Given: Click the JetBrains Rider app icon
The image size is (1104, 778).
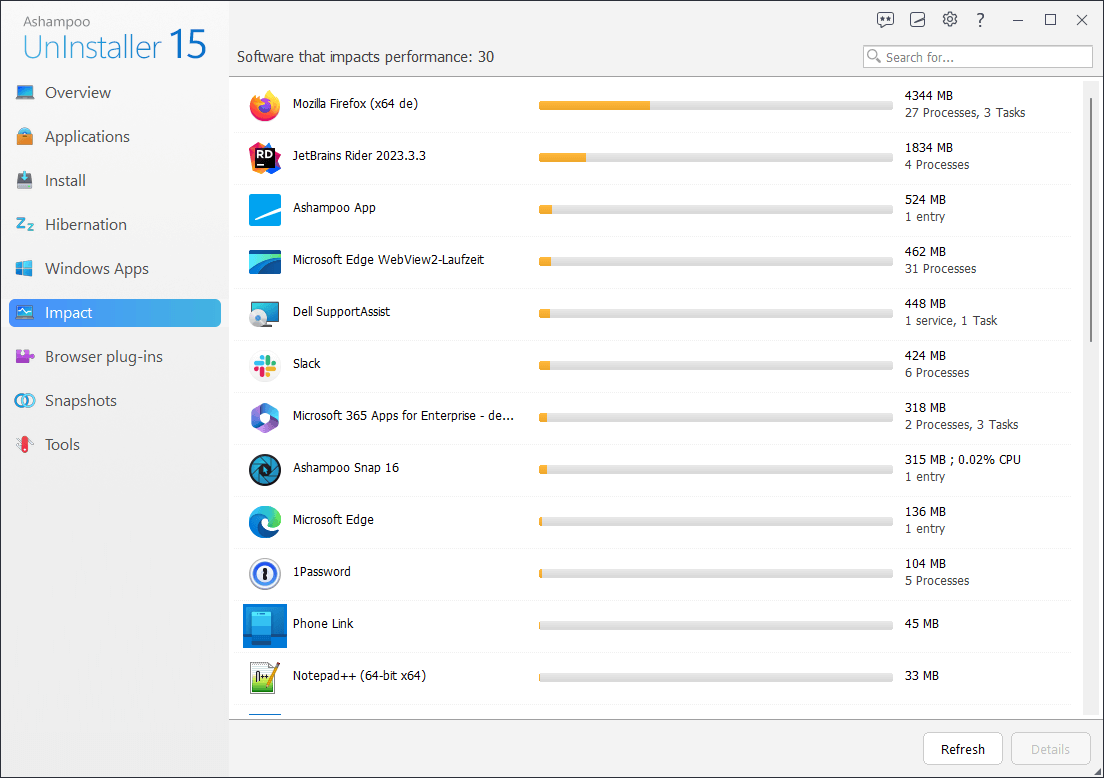Looking at the screenshot, I should [264, 158].
